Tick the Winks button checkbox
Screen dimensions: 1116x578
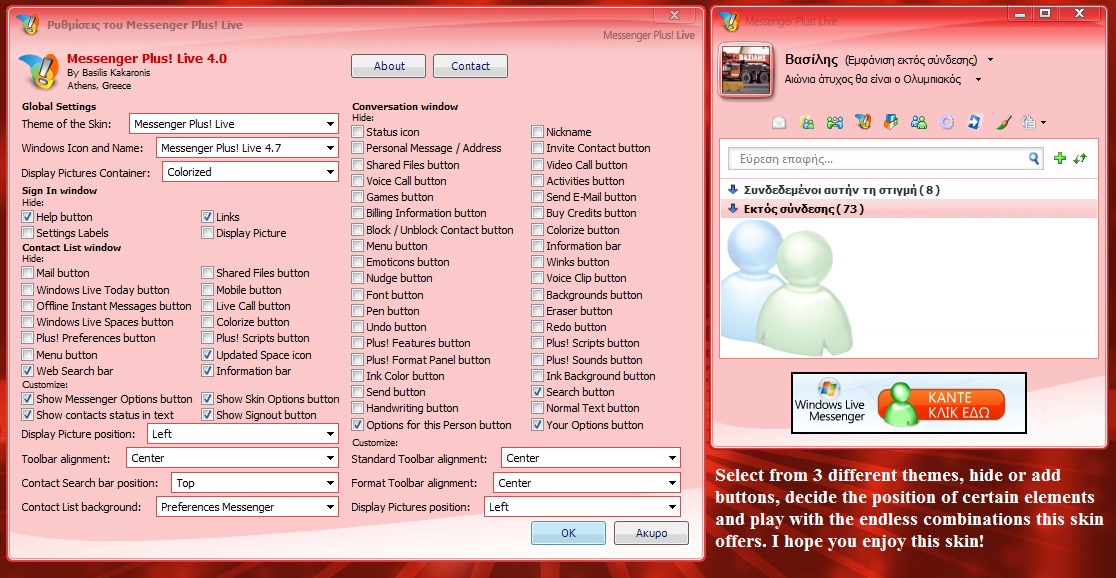pos(537,262)
